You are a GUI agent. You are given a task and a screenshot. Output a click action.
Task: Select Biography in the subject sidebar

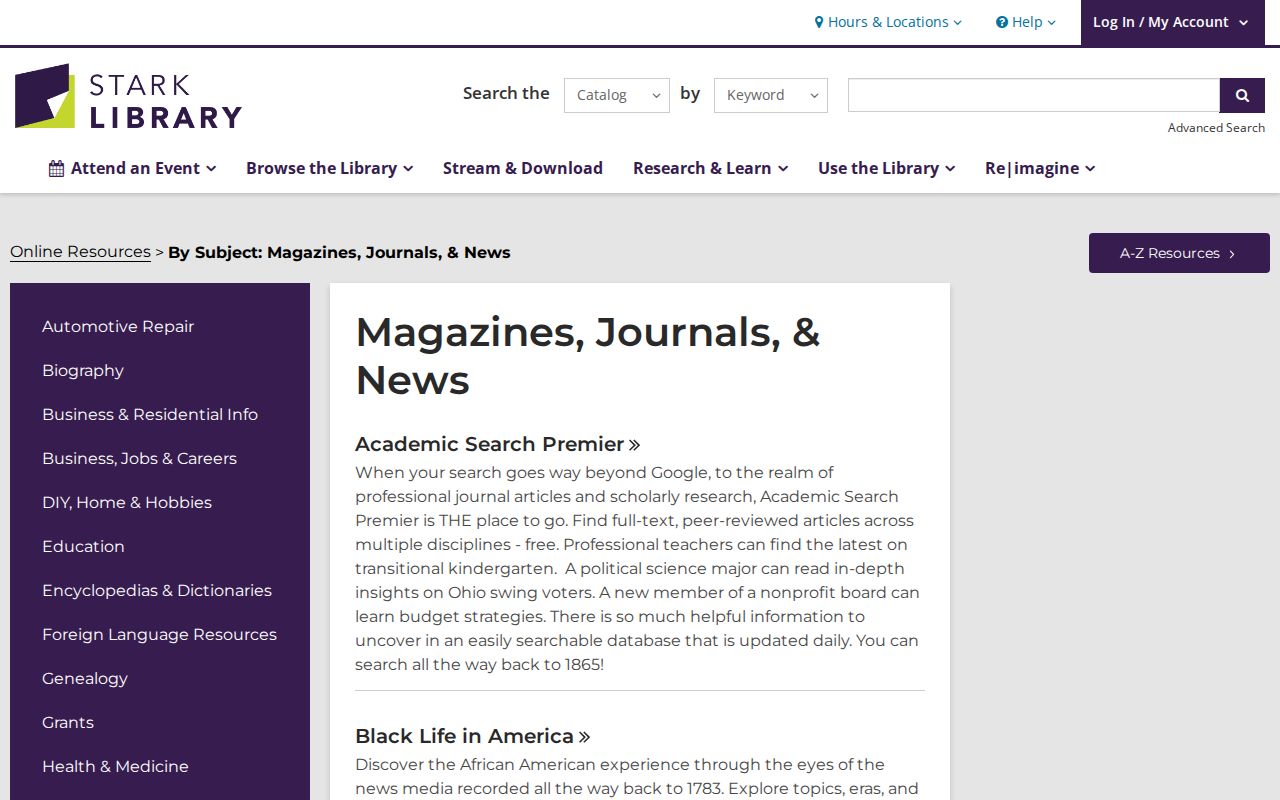(83, 370)
